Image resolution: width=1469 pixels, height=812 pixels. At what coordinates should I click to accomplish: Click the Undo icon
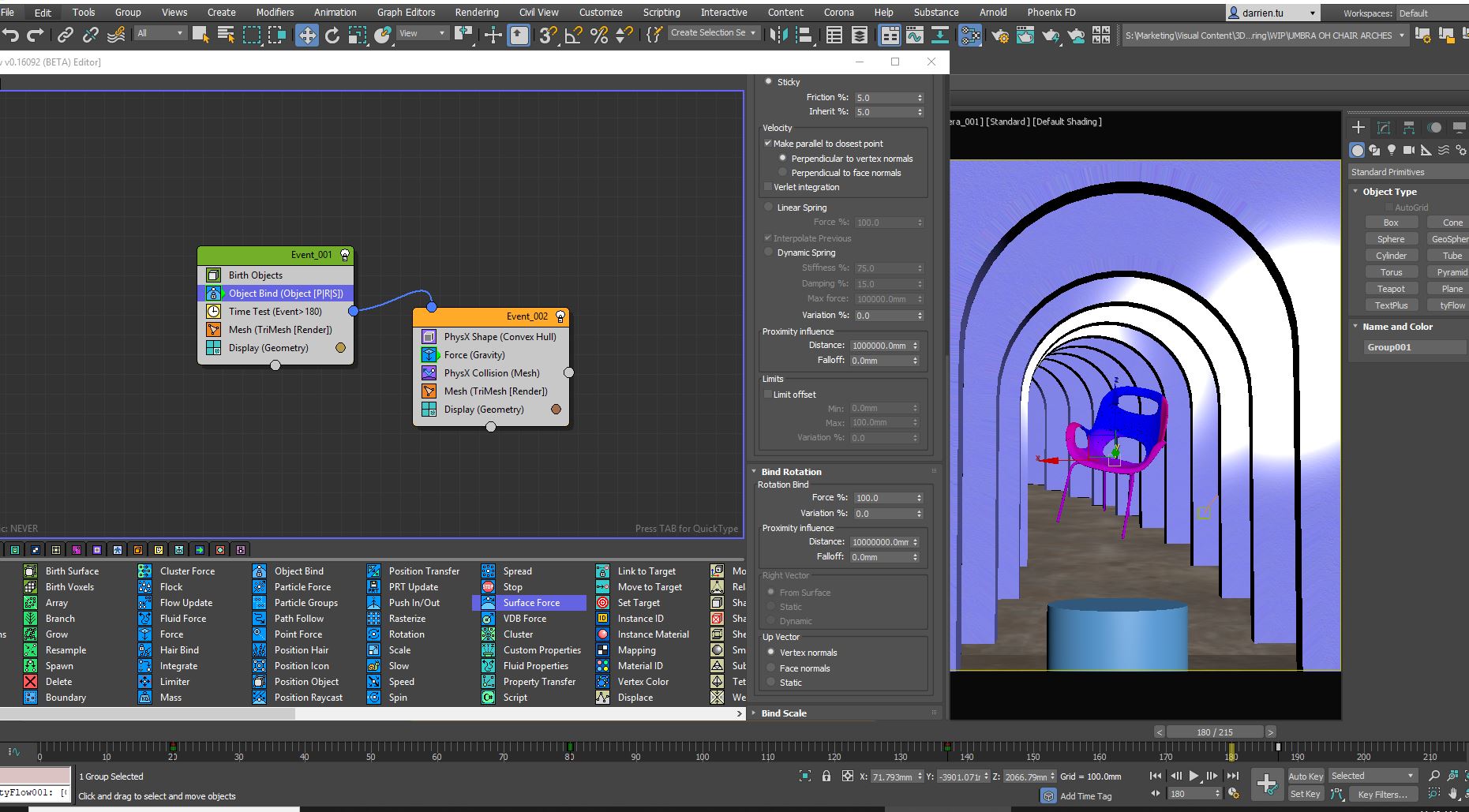(x=11, y=35)
